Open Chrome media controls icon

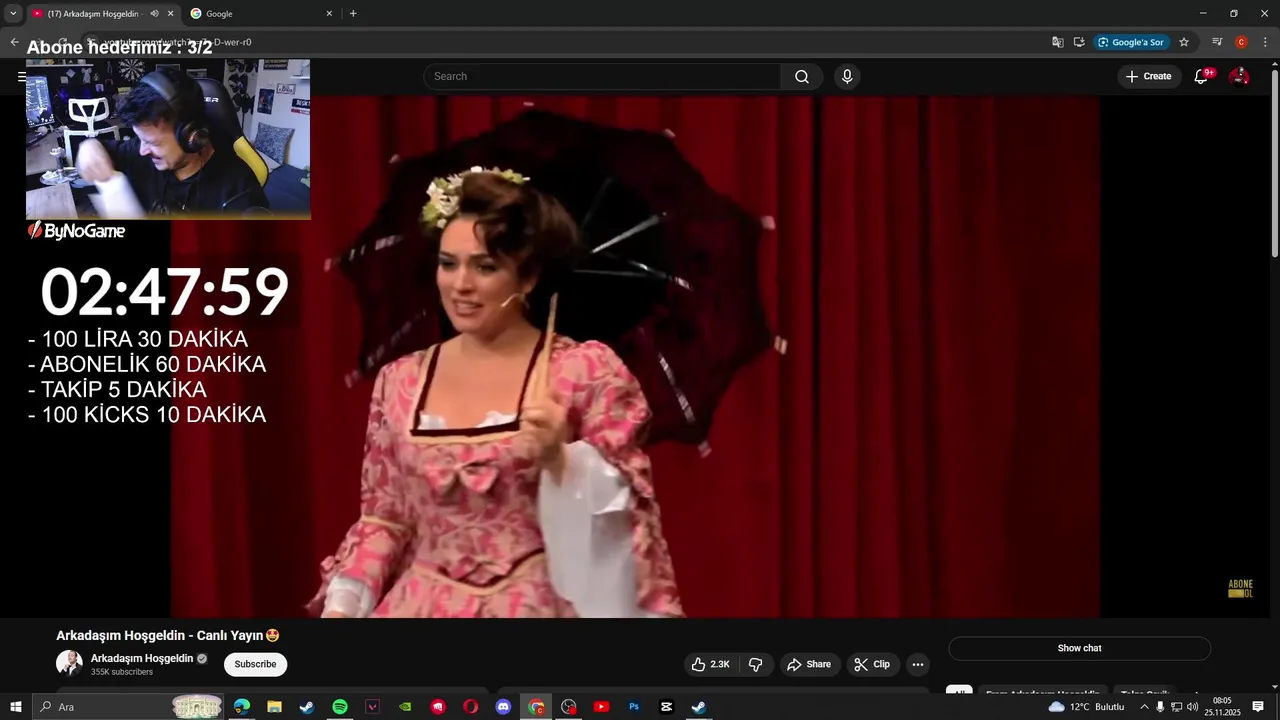tap(1217, 42)
